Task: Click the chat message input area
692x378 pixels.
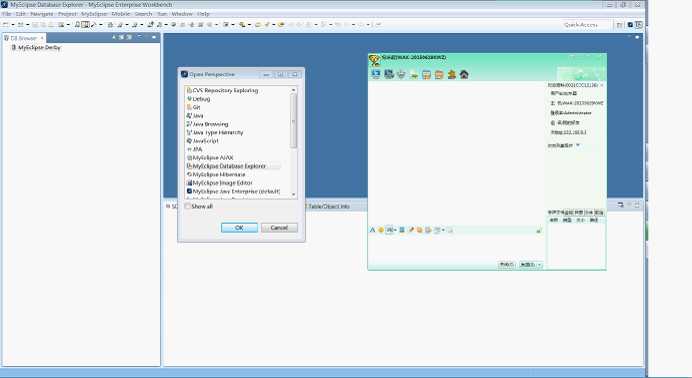Action: tap(455, 247)
